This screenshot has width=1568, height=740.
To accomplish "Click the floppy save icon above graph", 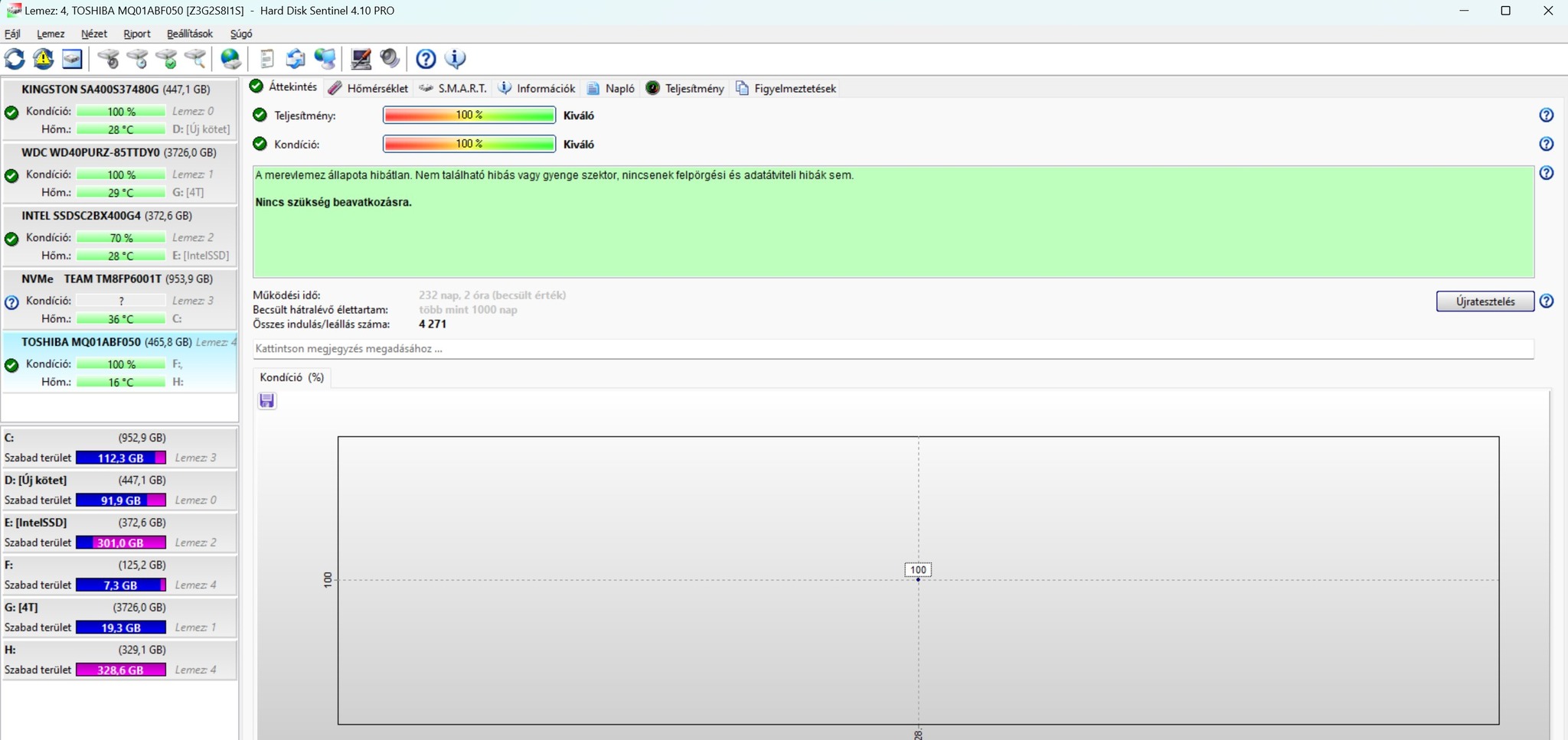I will point(266,401).
